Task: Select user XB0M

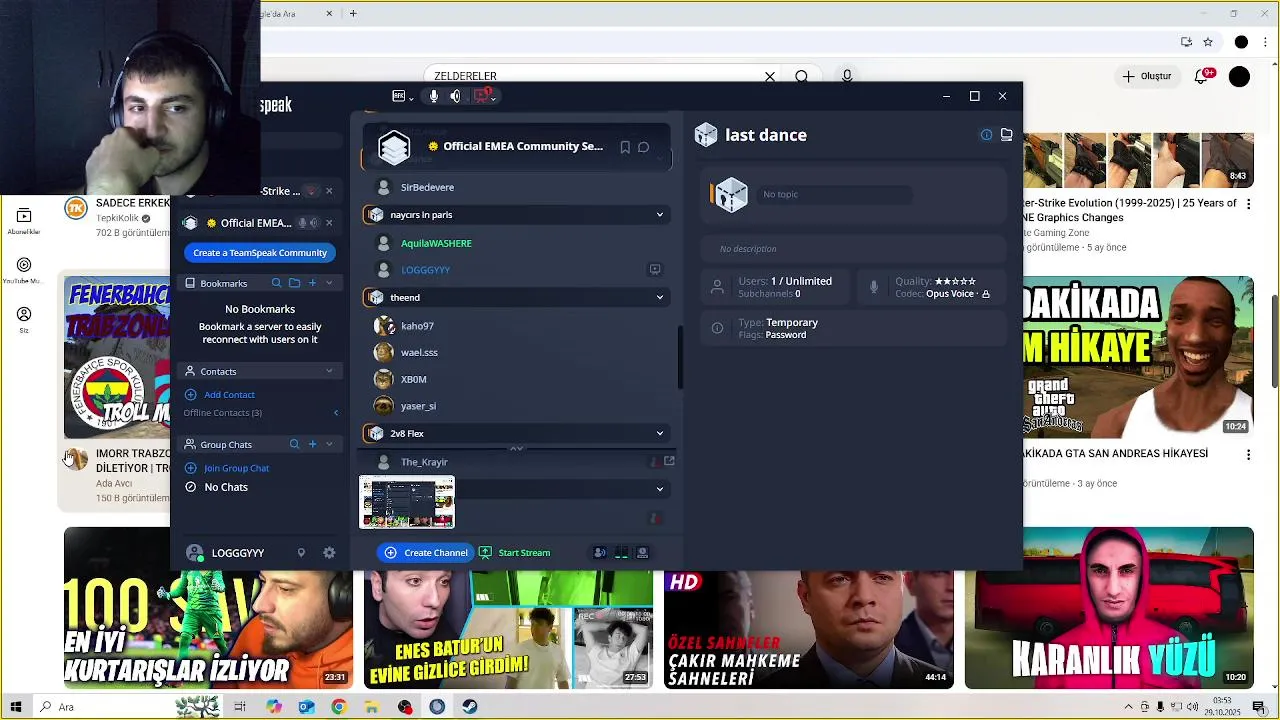Action: [413, 379]
